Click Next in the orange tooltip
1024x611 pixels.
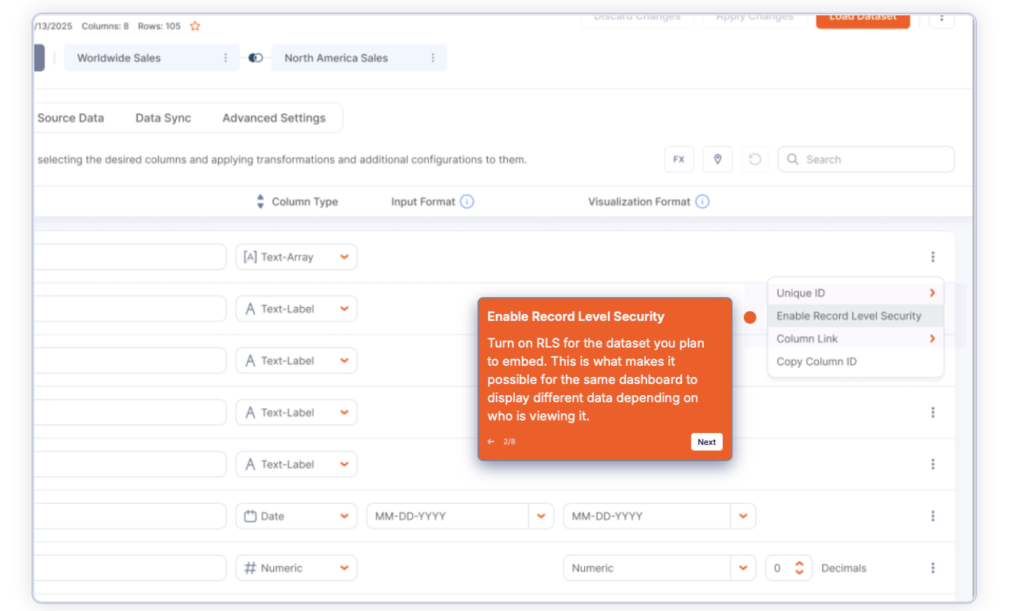(x=706, y=442)
